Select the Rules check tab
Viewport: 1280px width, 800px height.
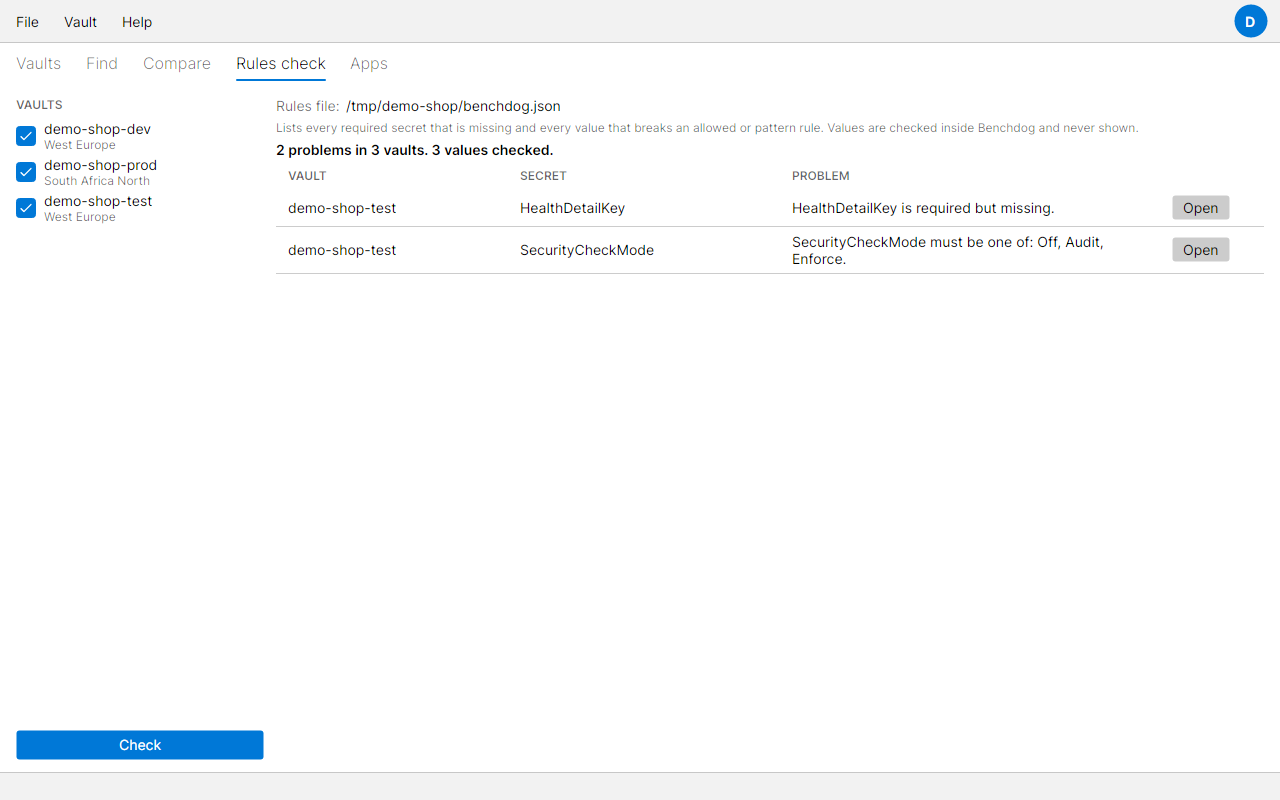click(281, 63)
